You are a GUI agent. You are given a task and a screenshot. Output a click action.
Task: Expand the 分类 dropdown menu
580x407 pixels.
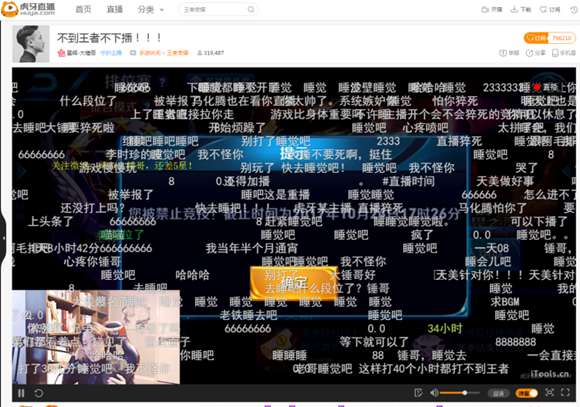150,10
